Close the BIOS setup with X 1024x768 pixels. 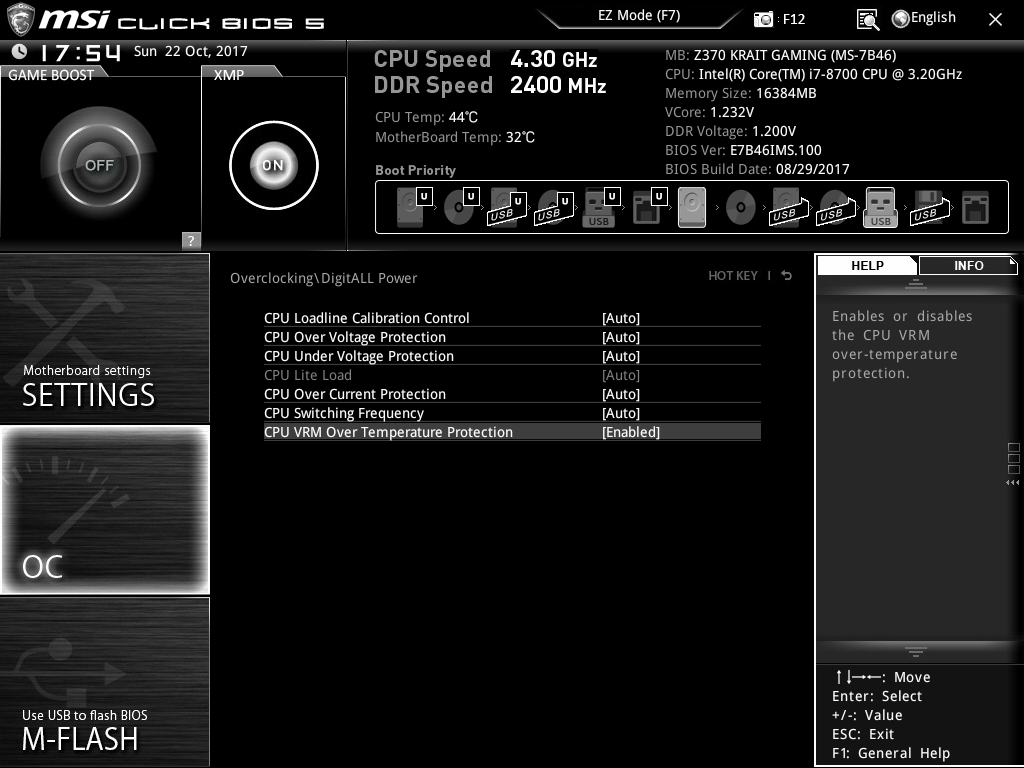point(995,20)
